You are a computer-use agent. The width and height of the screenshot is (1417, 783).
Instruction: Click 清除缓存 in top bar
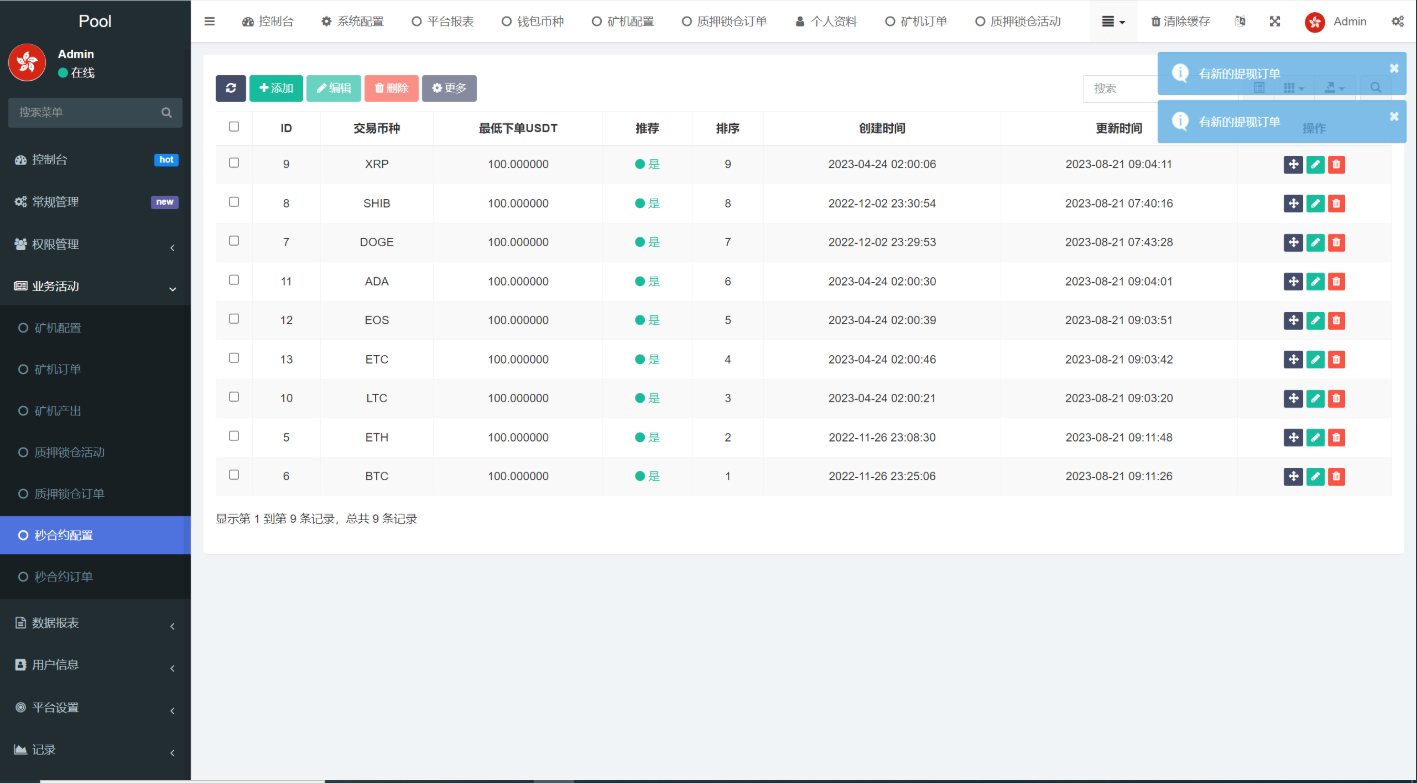pos(1180,21)
